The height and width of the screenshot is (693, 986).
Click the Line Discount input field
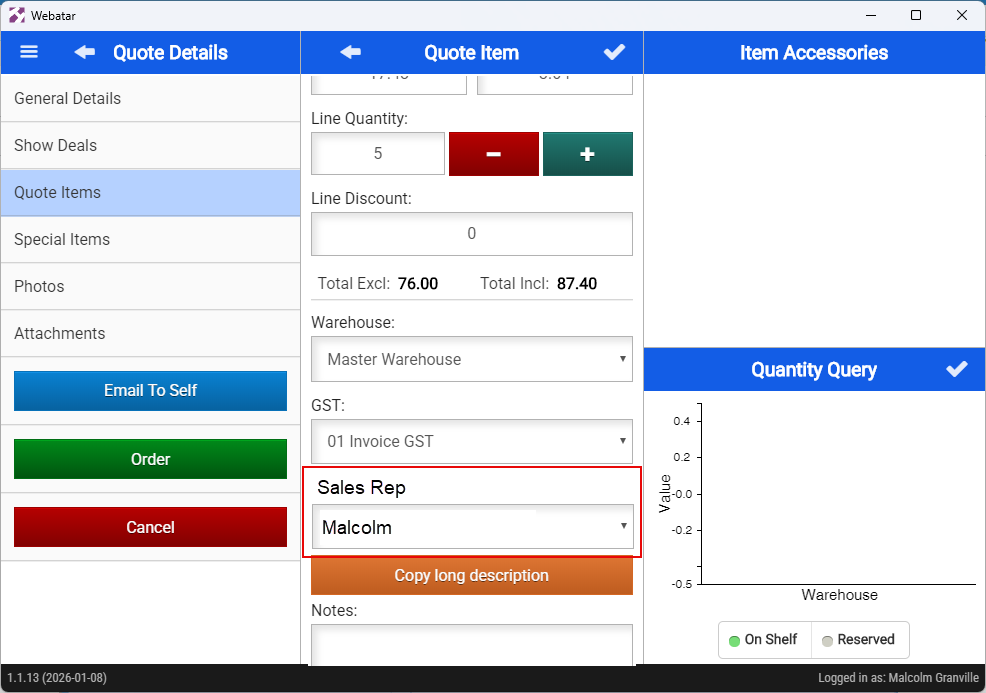click(x=471, y=234)
